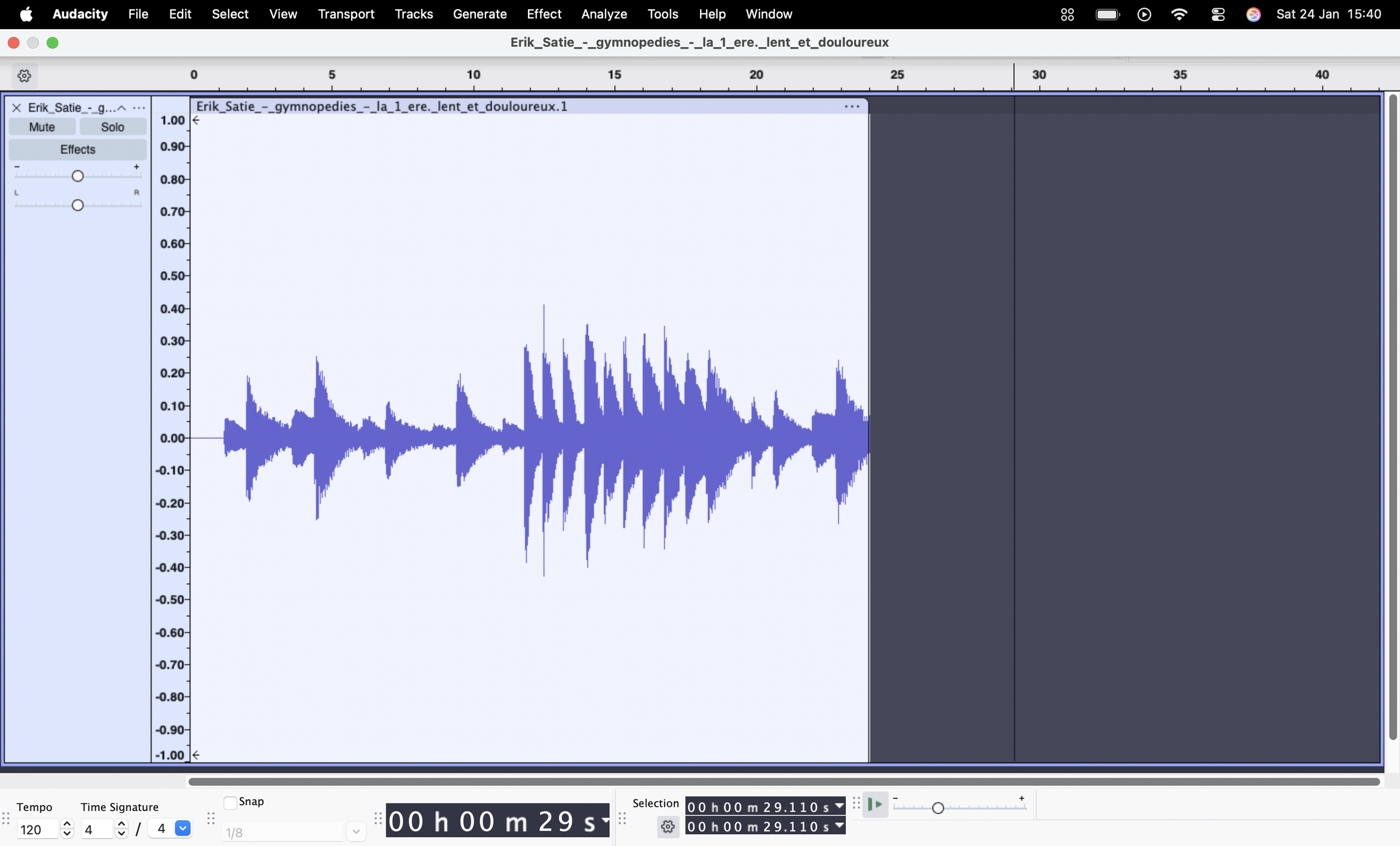This screenshot has height=846, width=1400.
Task: Open the track's realtime Effects panel
Action: (x=77, y=149)
